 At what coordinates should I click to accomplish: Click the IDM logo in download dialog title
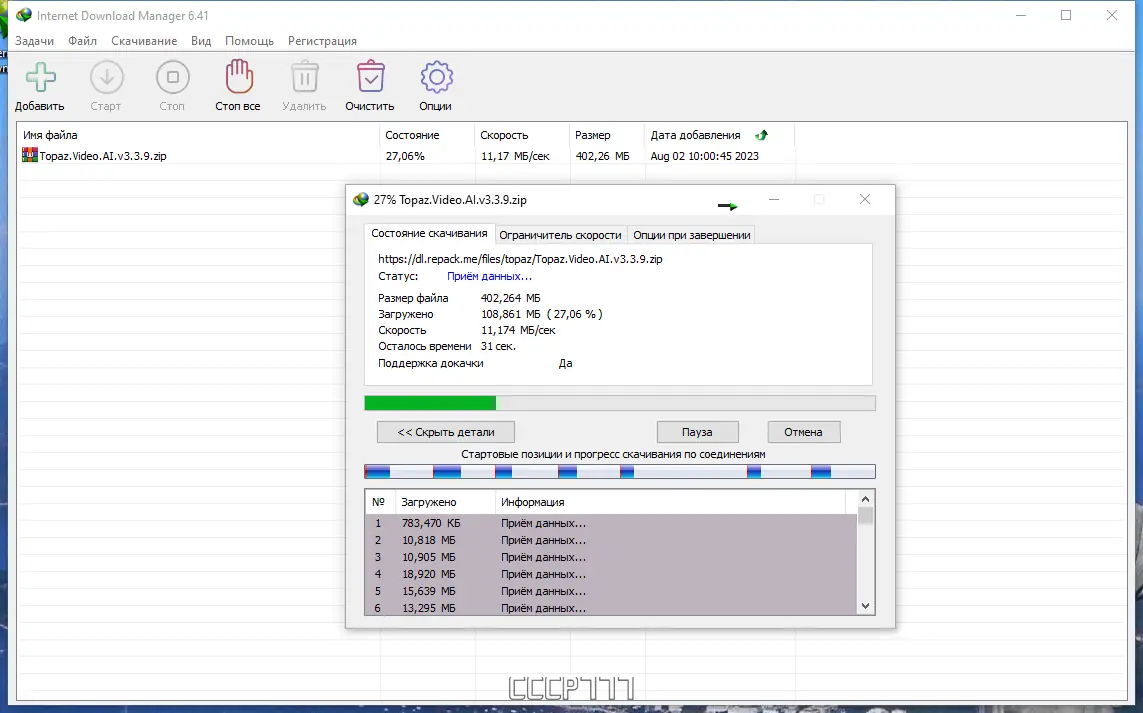click(360, 200)
